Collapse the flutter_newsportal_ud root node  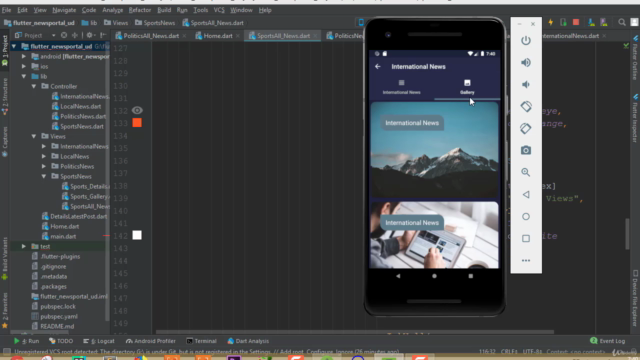pyautogui.click(x=14, y=47)
